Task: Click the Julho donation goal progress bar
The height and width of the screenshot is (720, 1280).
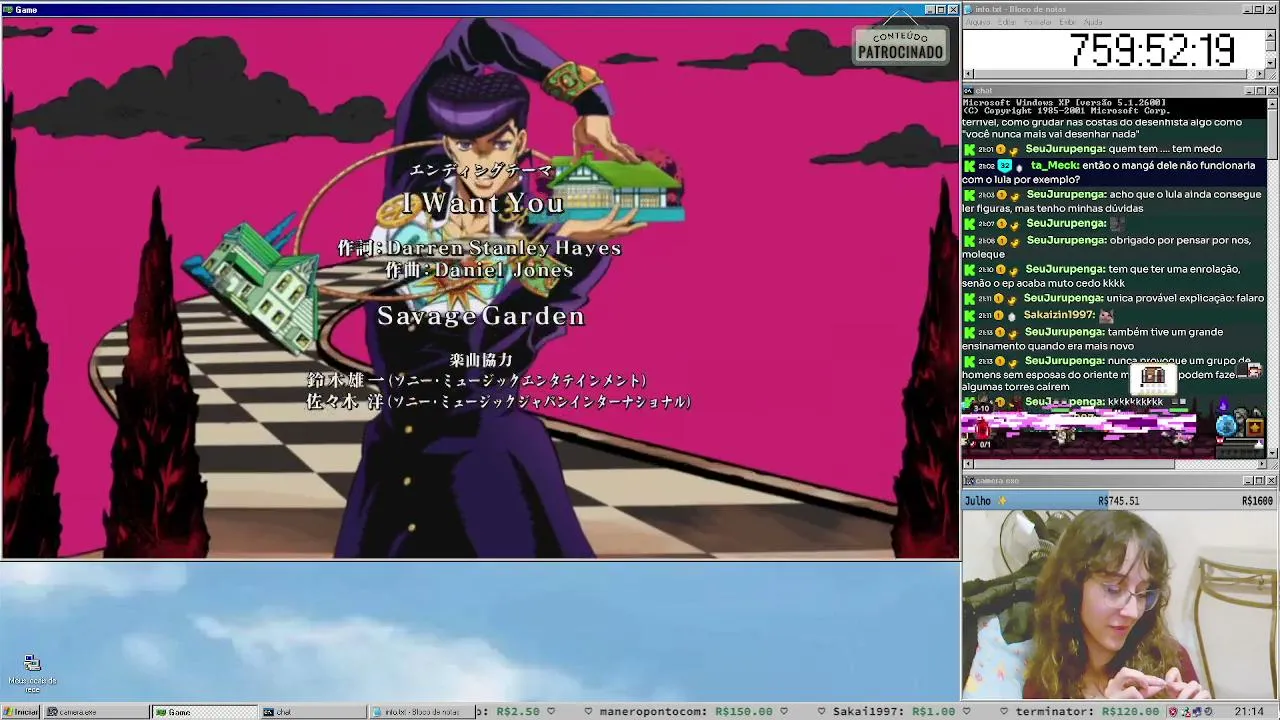Action: (1120, 501)
